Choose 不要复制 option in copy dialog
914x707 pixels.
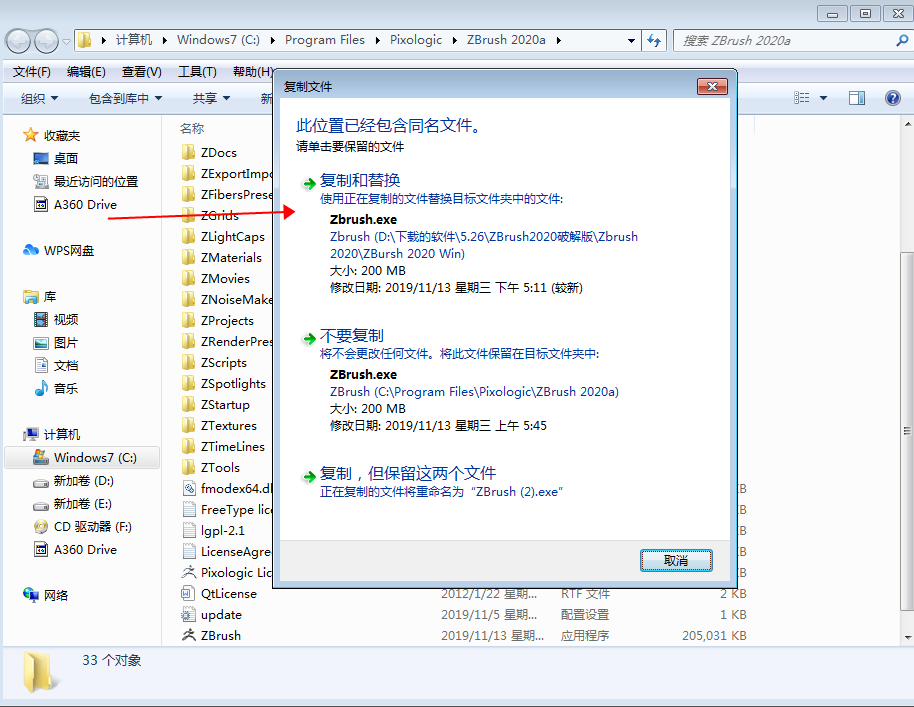coord(351,336)
